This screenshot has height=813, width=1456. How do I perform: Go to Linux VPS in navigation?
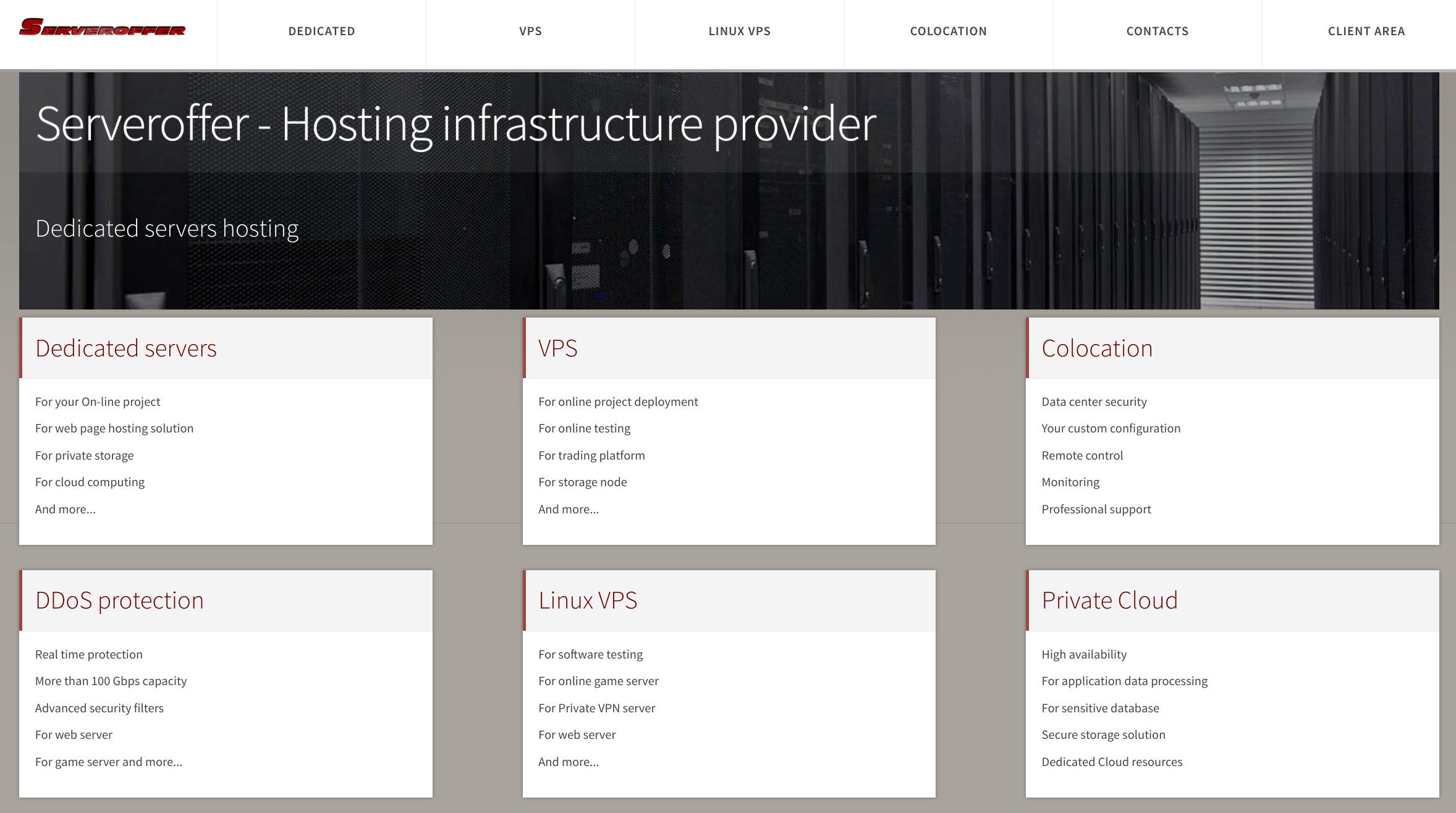coord(739,32)
